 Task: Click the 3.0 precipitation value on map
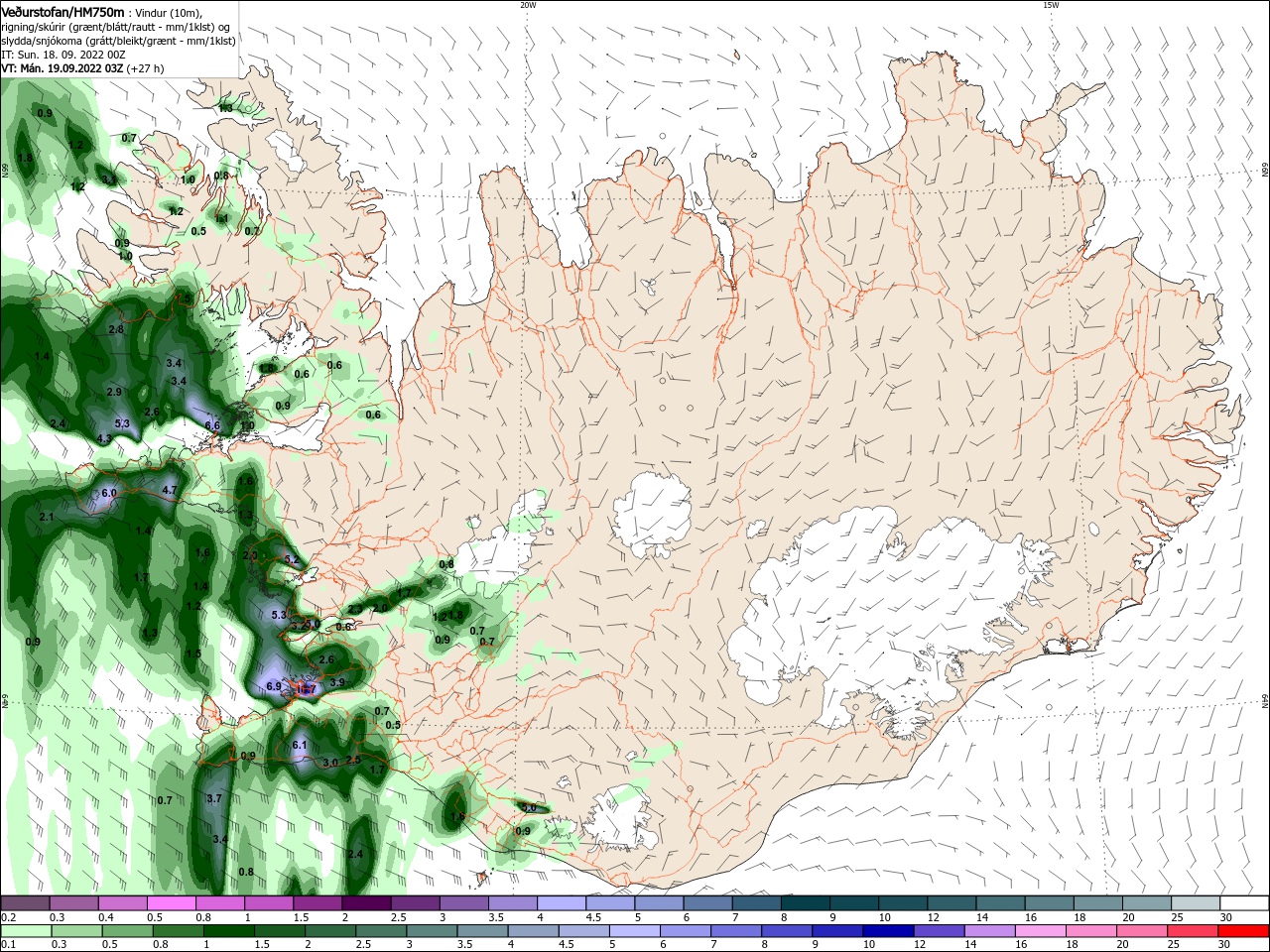pos(331,763)
